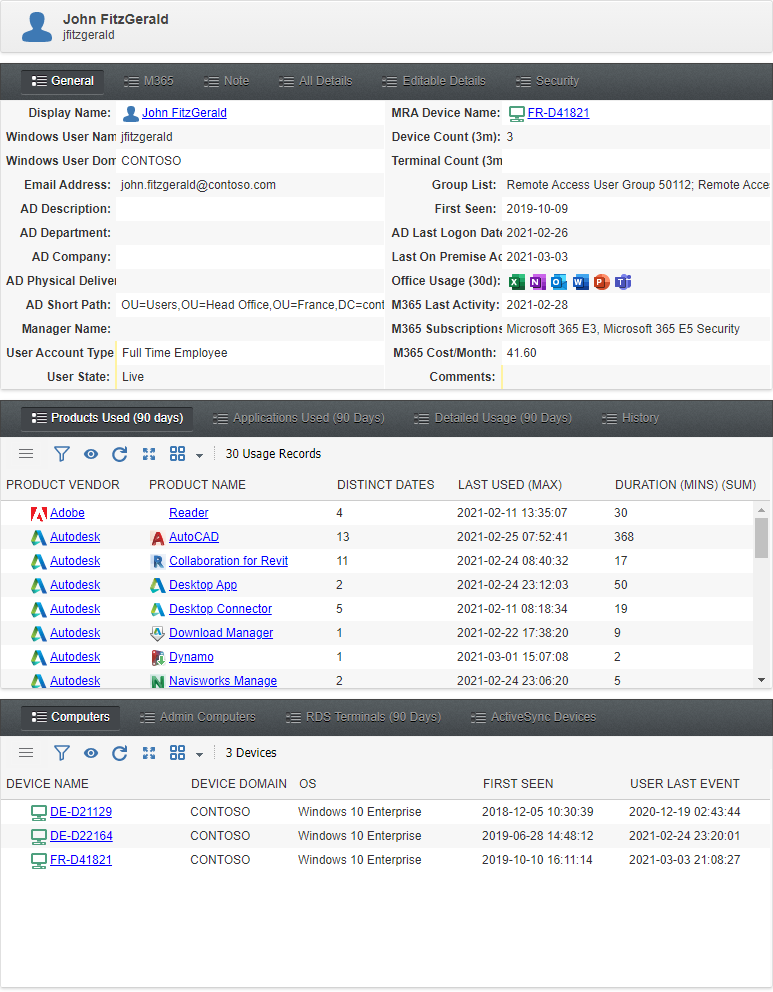This screenshot has height=992, width=773.
Task: Click the Navisworks Manage product icon
Action: coord(158,681)
